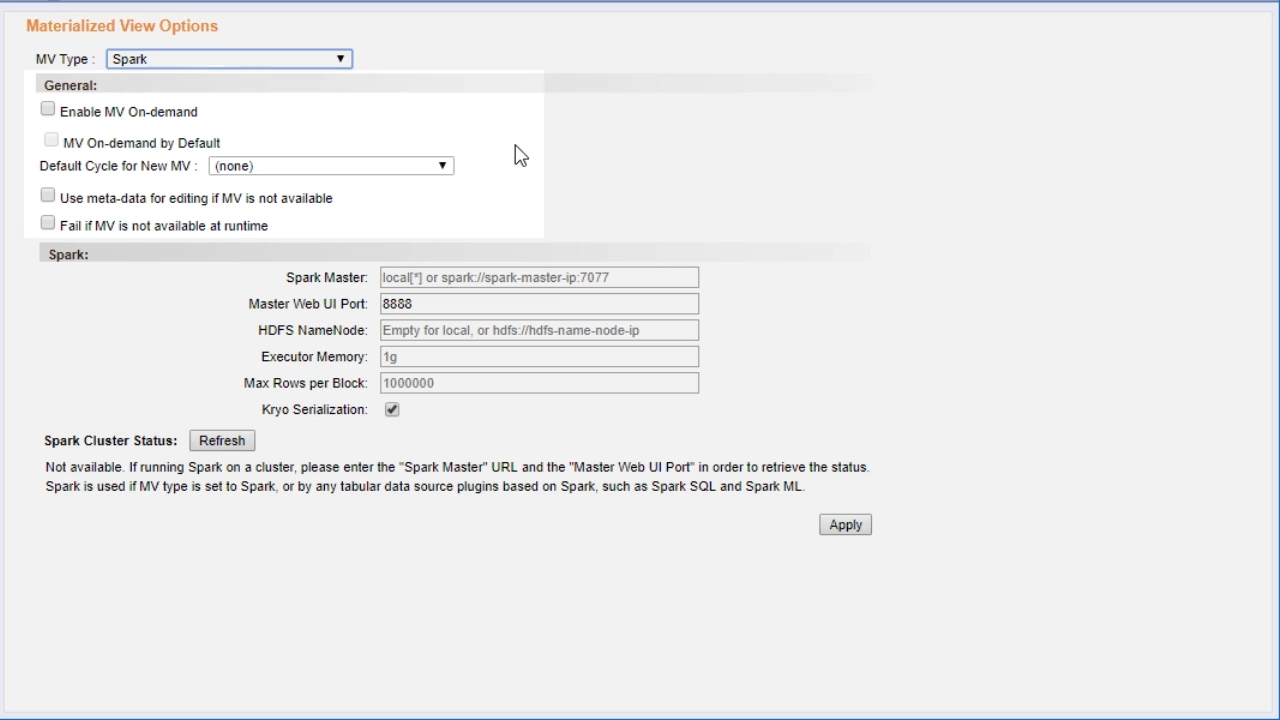
Task: Tick MV On-demand by Default checkbox
Action: click(x=52, y=140)
